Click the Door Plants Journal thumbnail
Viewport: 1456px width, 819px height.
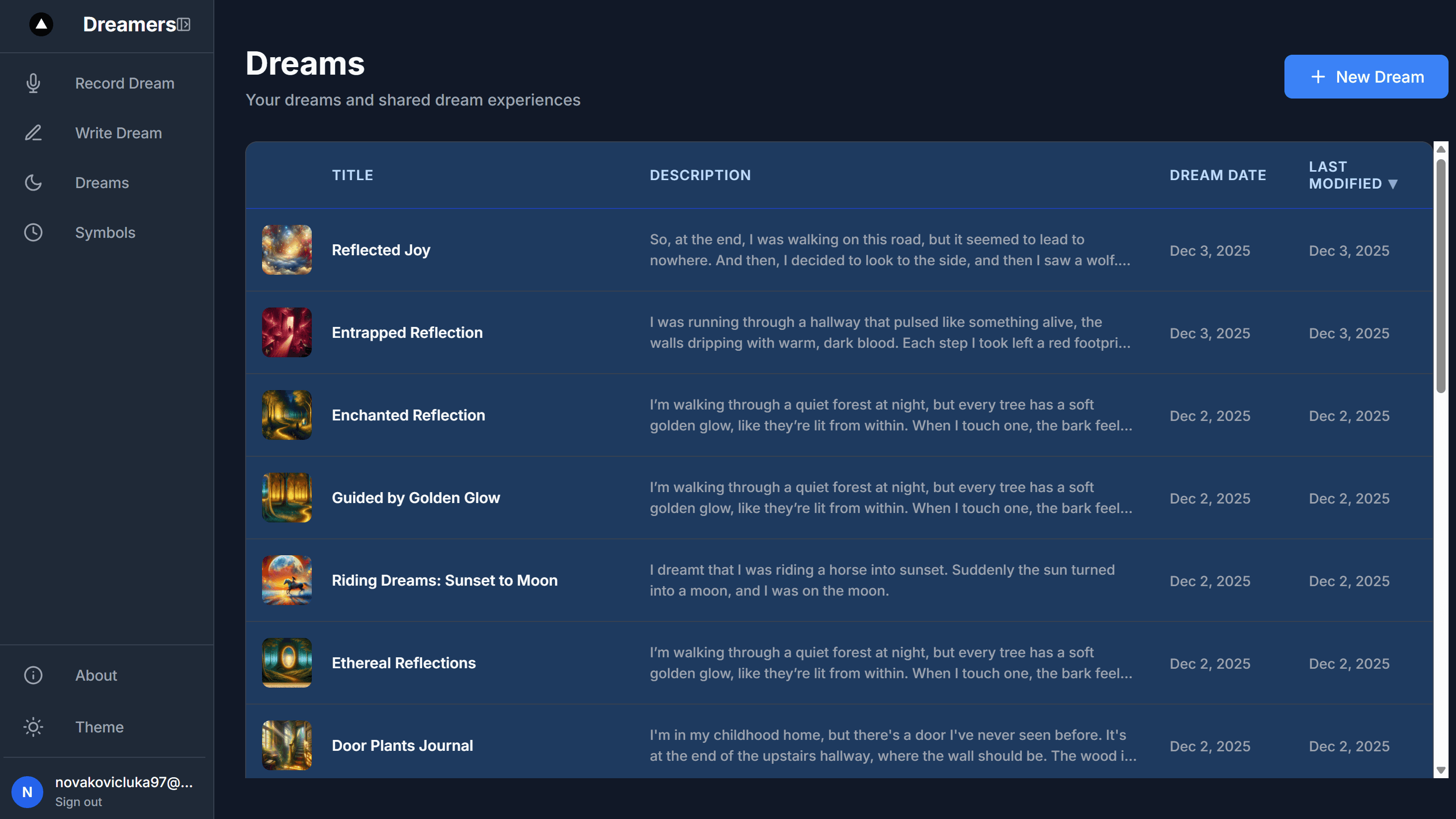point(286,745)
